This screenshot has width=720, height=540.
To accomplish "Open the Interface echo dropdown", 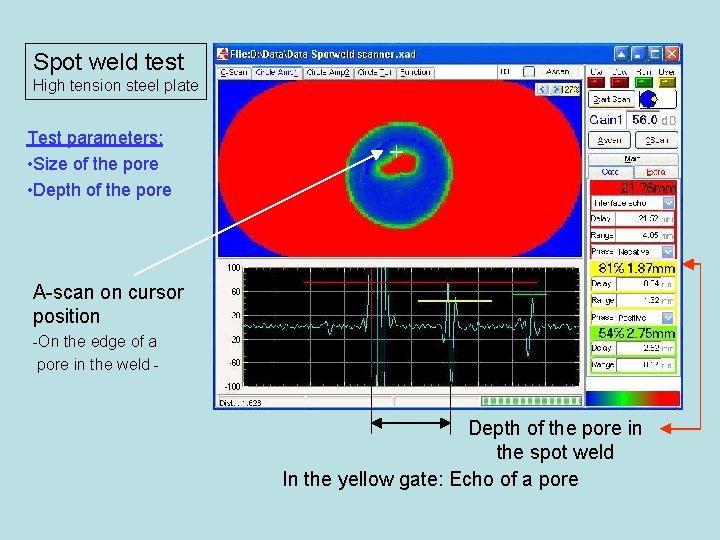I will coord(668,202).
